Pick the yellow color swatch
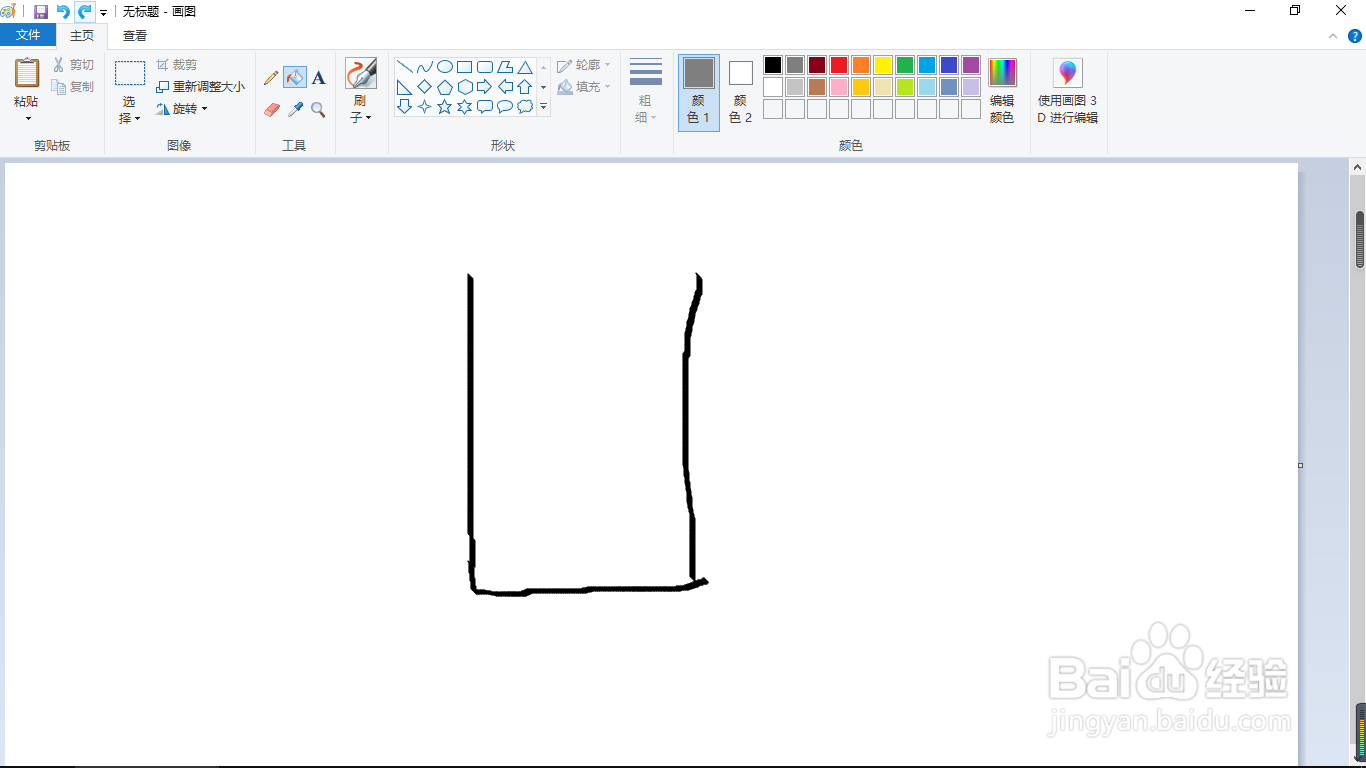1366x768 pixels. click(883, 65)
